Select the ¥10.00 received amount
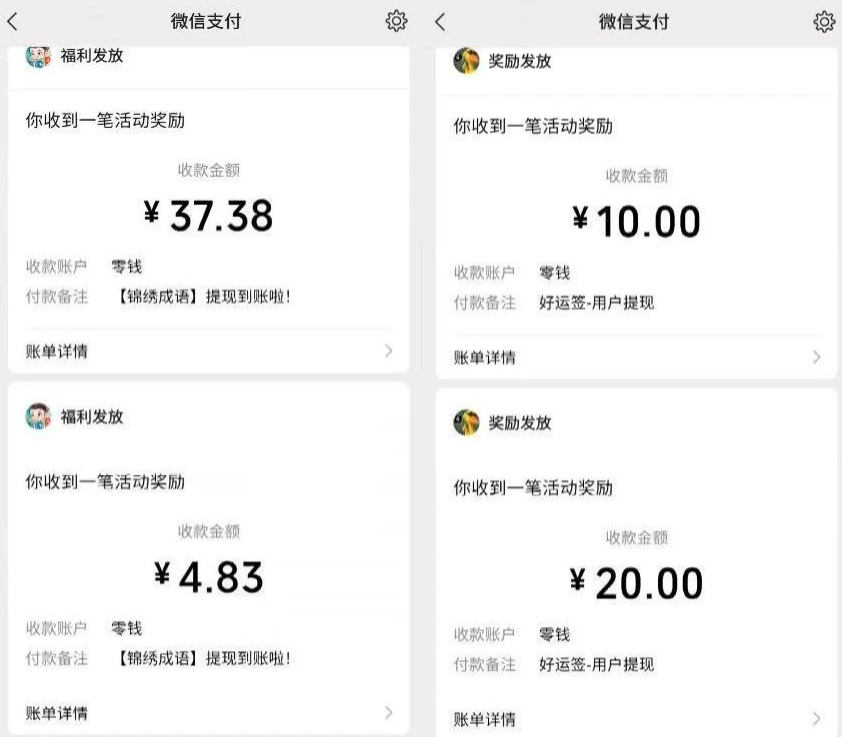This screenshot has width=842, height=737. (x=637, y=221)
